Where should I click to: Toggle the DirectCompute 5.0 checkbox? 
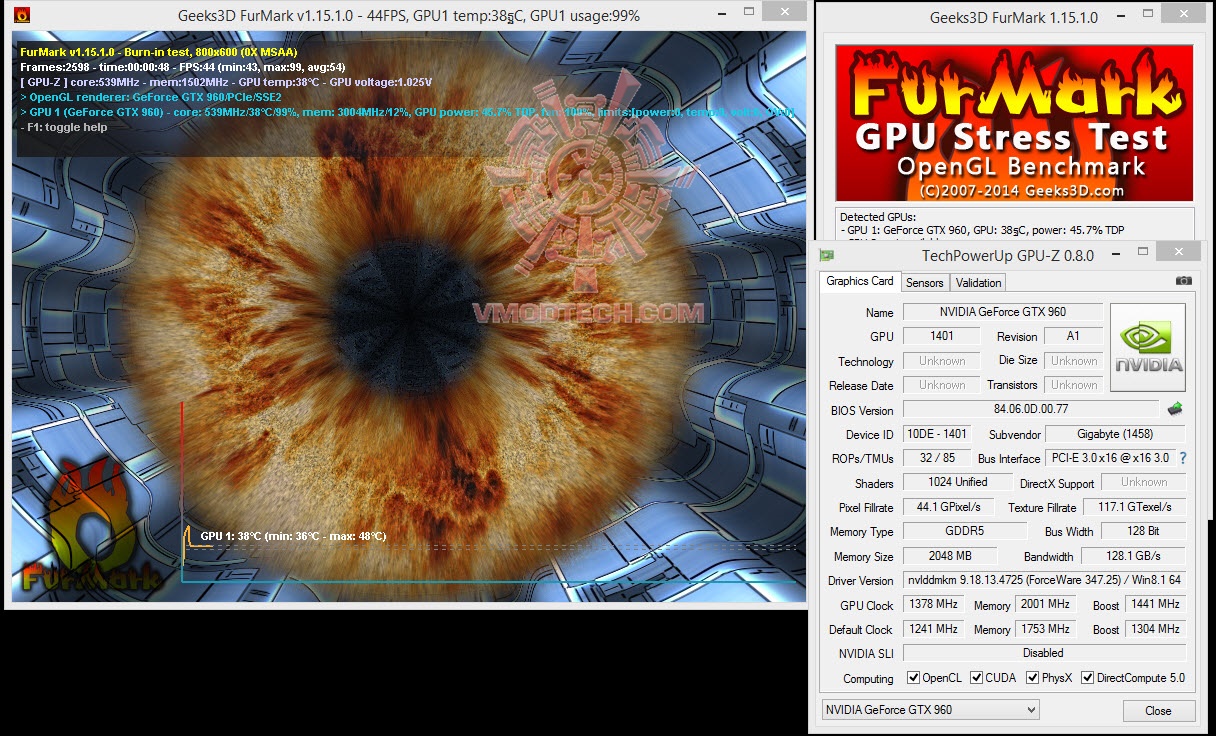pyautogui.click(x=1088, y=678)
